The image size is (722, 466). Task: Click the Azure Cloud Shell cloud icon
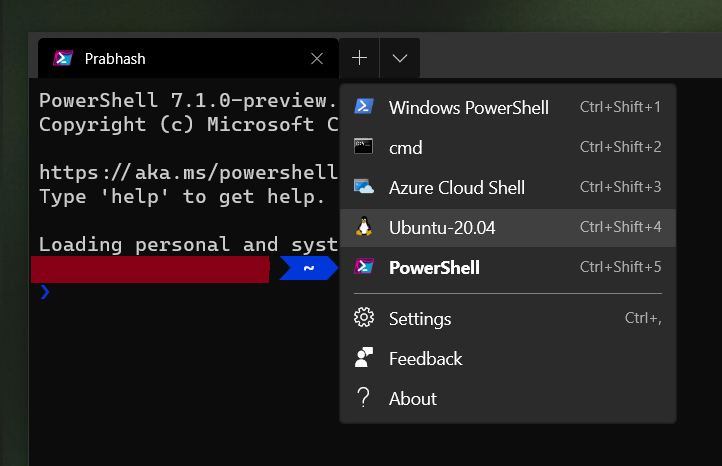364,186
